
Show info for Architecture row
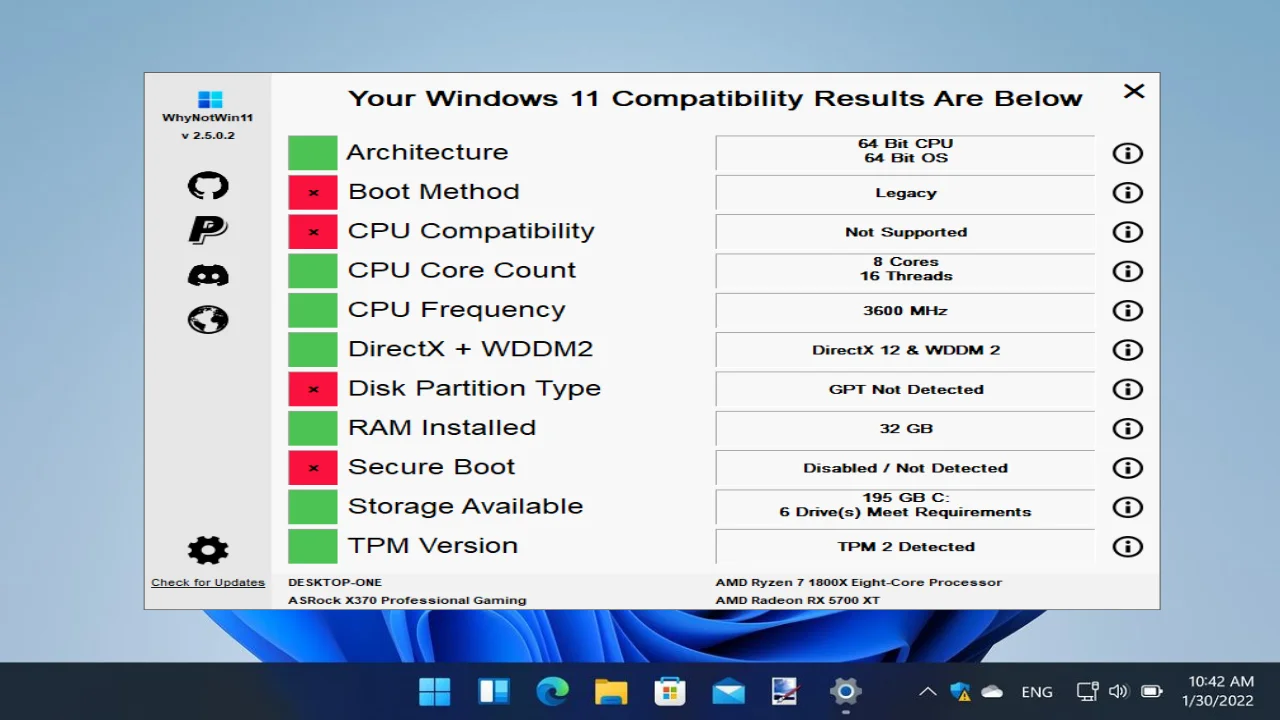(1127, 153)
